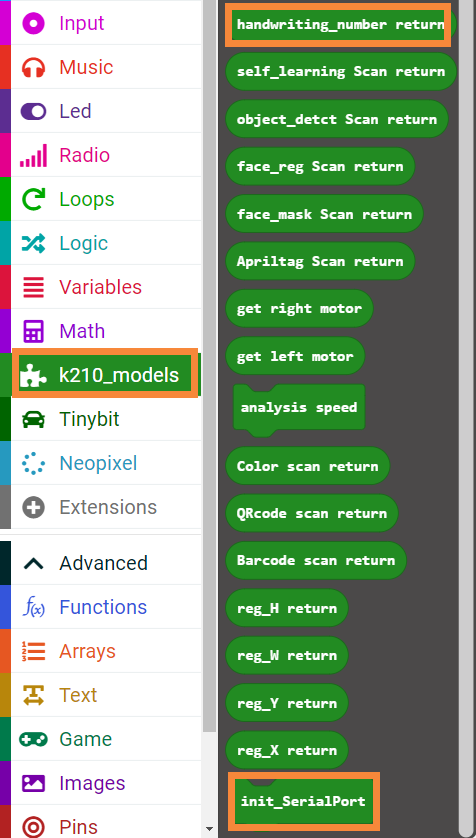This screenshot has height=838, width=476.
Task: Open the Radio category
Action: [106, 155]
